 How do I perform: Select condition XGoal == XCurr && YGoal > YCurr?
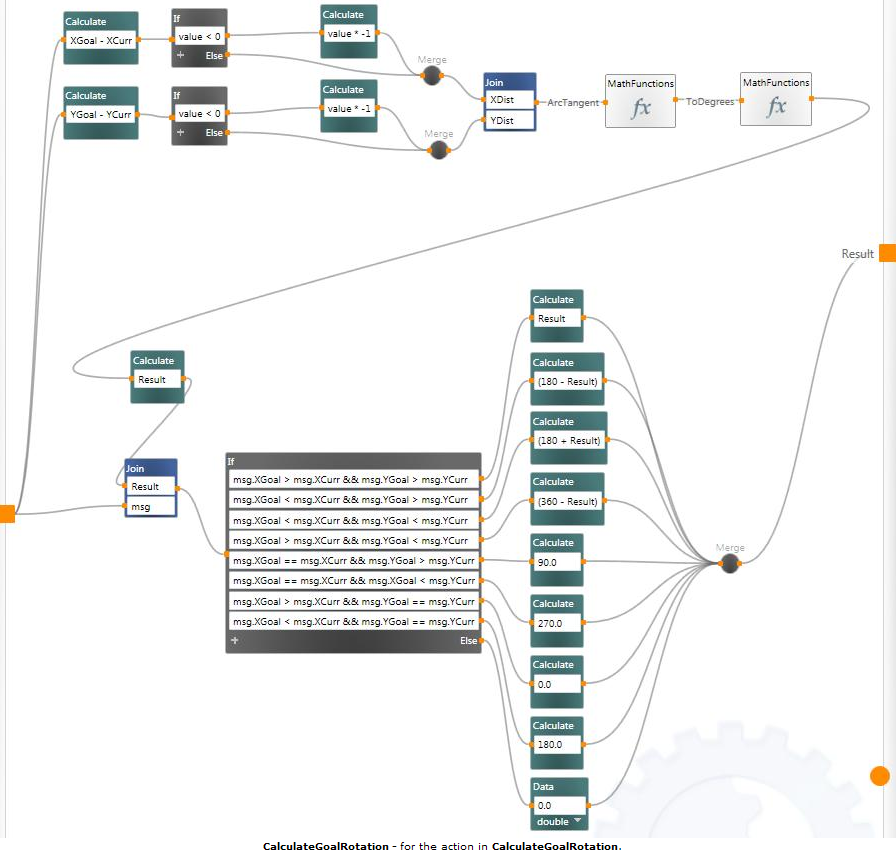[354, 560]
